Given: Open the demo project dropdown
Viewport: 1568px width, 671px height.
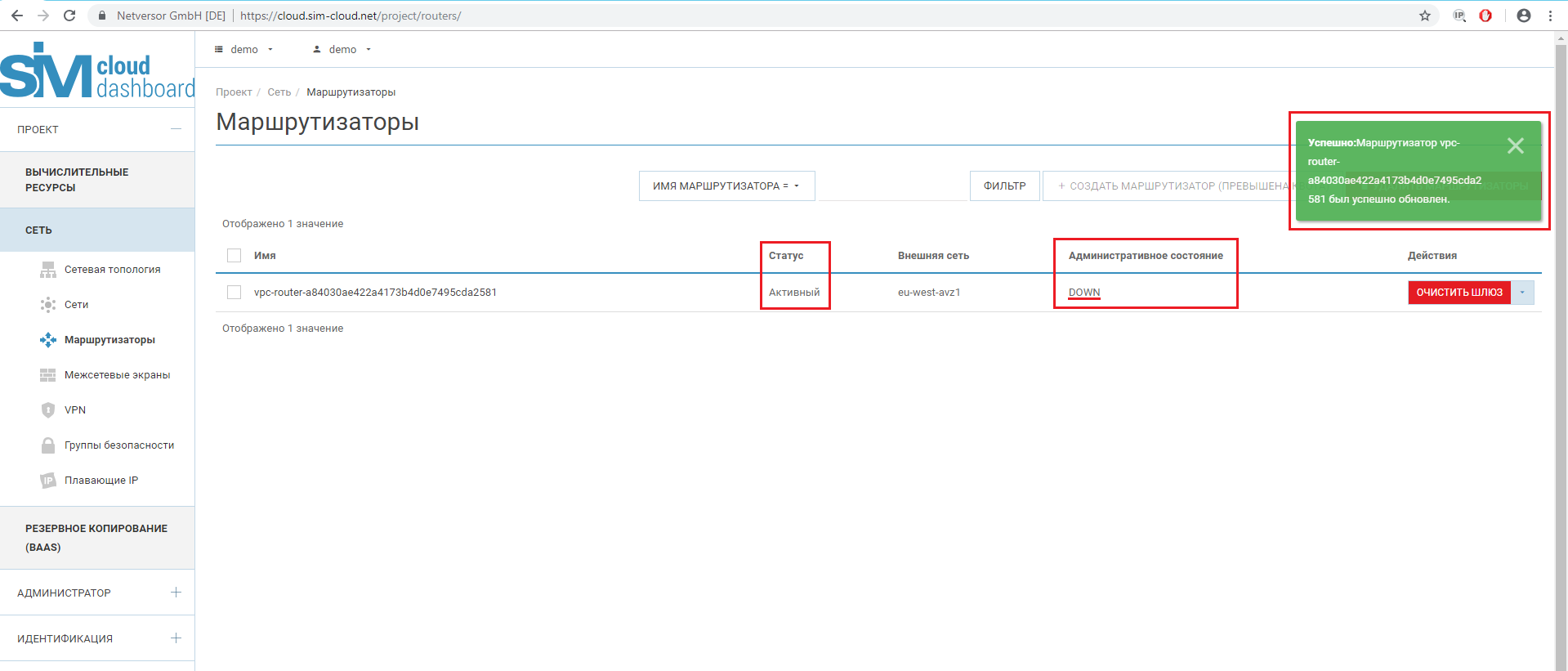Looking at the screenshot, I should click(243, 50).
